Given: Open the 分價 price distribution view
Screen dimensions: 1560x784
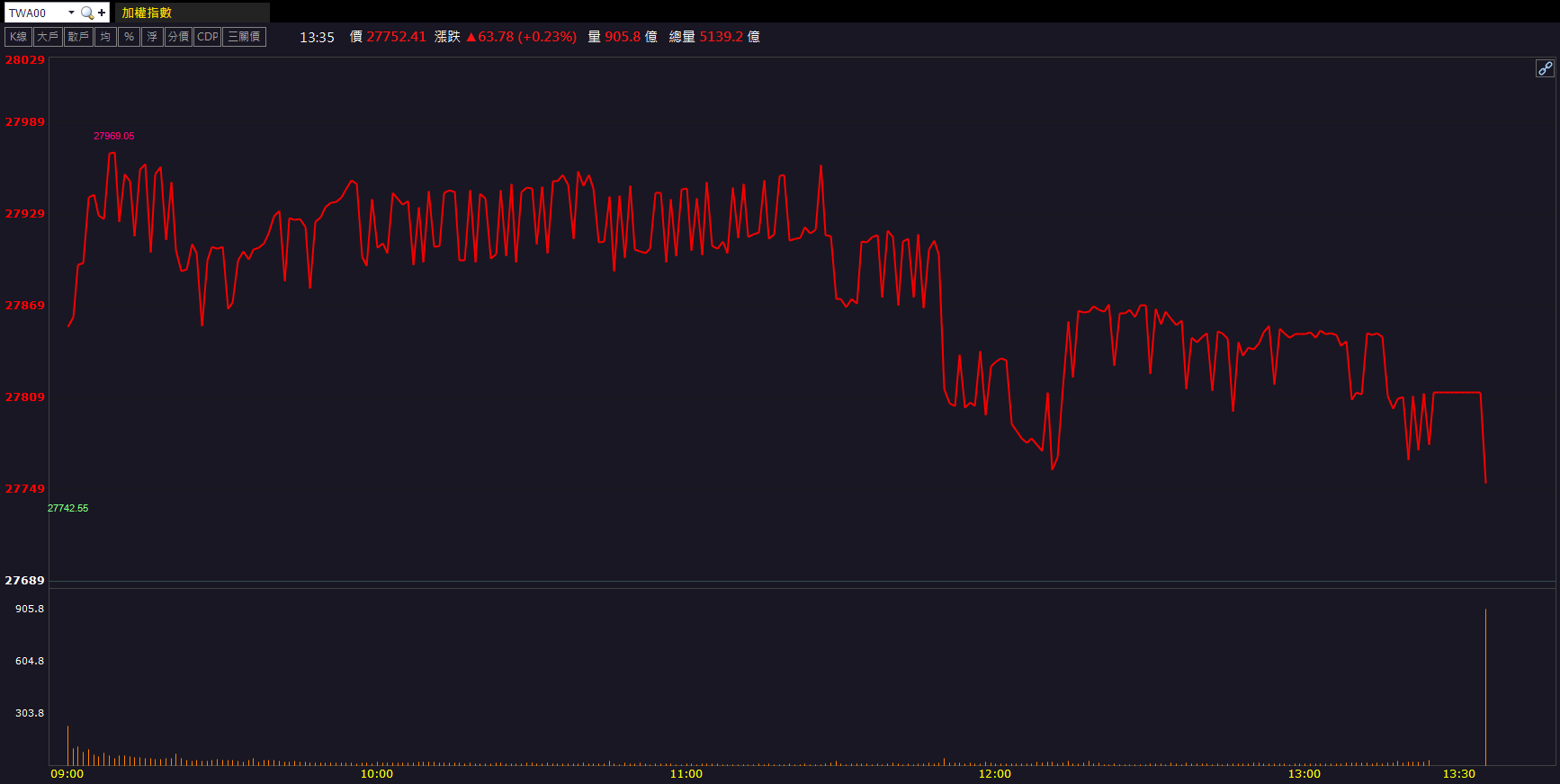Looking at the screenshot, I should coord(178,37).
